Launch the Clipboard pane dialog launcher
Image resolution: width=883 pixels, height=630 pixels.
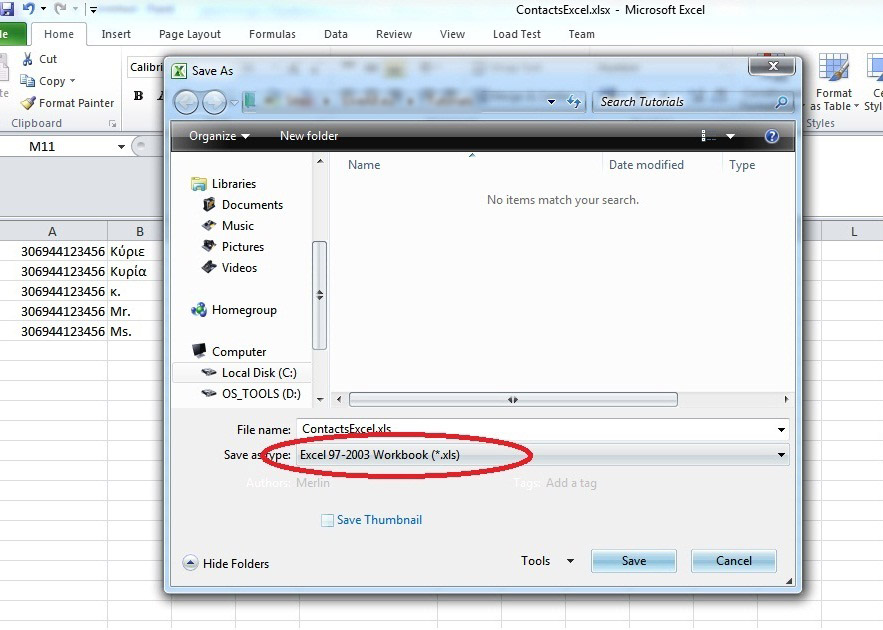[x=113, y=123]
